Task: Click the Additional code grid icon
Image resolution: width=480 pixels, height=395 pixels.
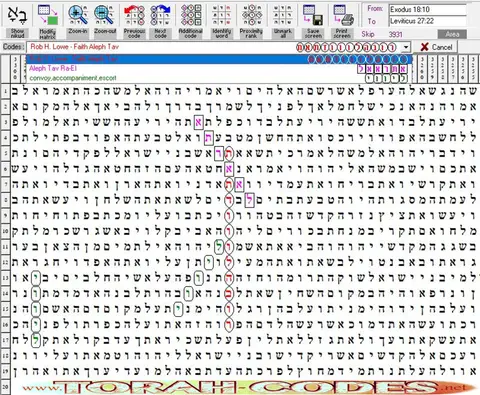Action: pyautogui.click(x=191, y=15)
